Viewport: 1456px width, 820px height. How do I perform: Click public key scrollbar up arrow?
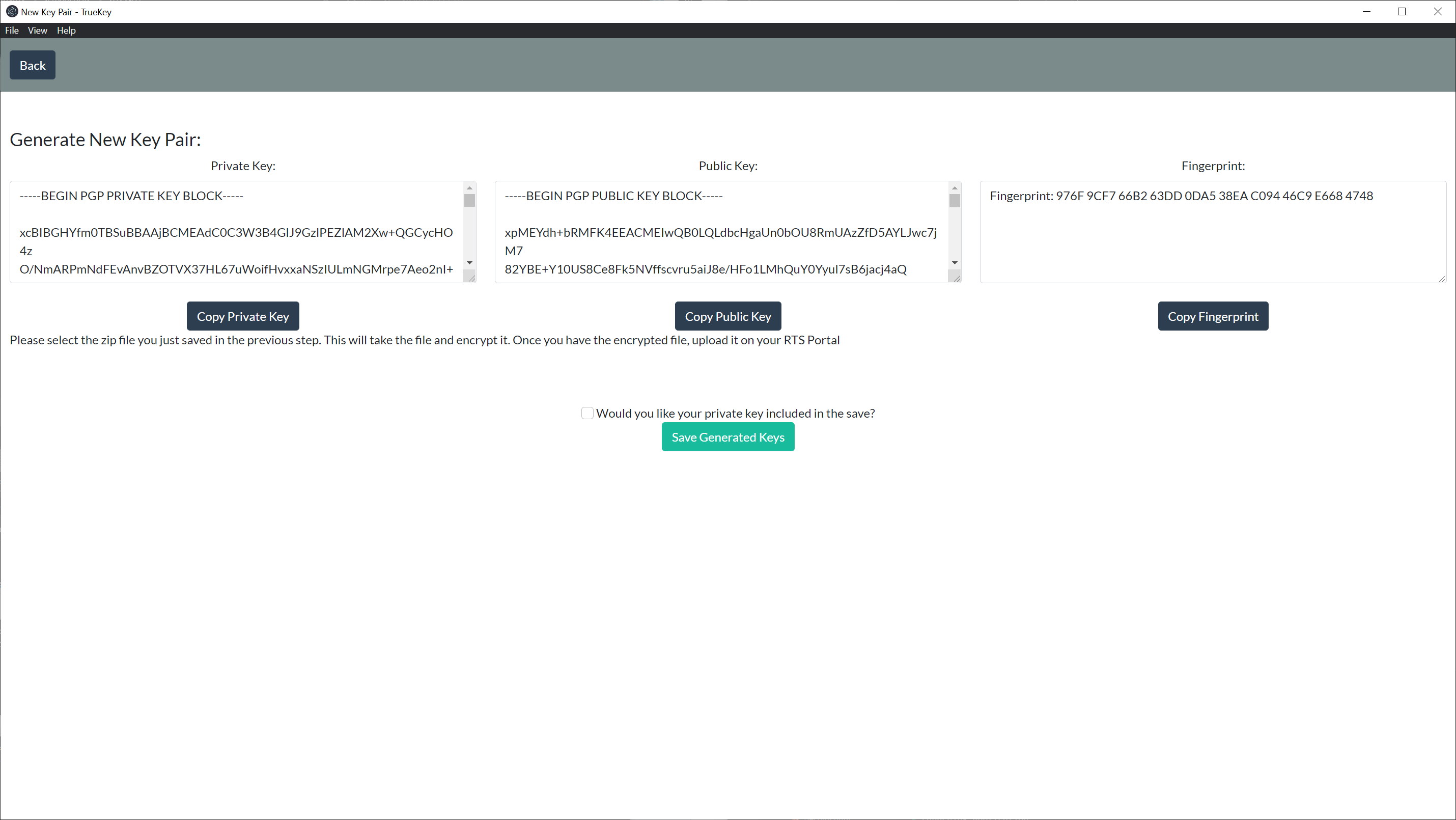955,188
